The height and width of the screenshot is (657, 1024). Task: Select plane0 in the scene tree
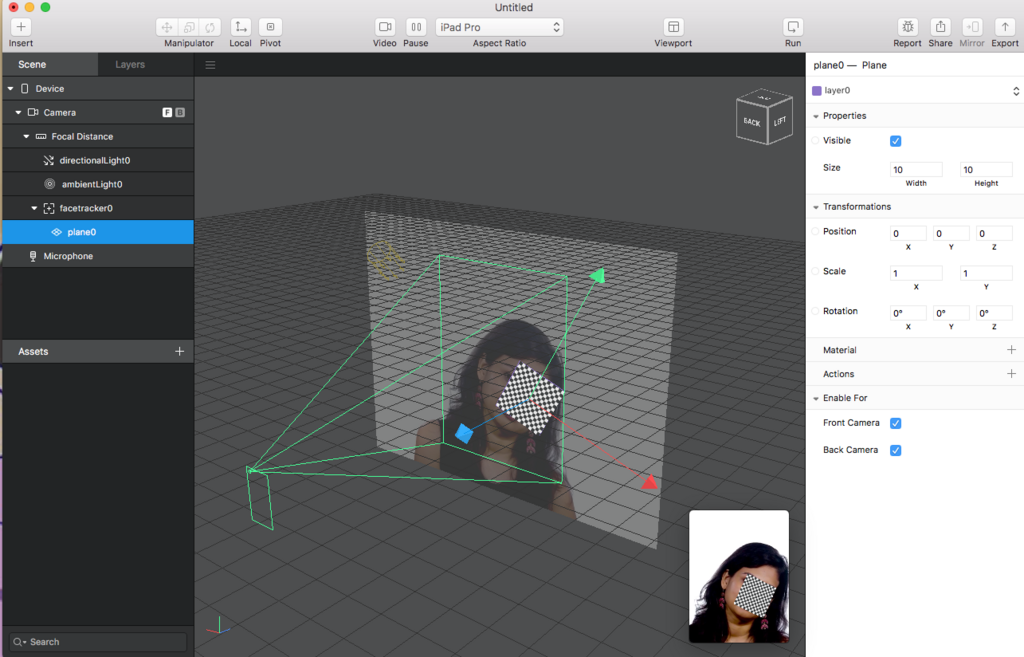(x=98, y=232)
